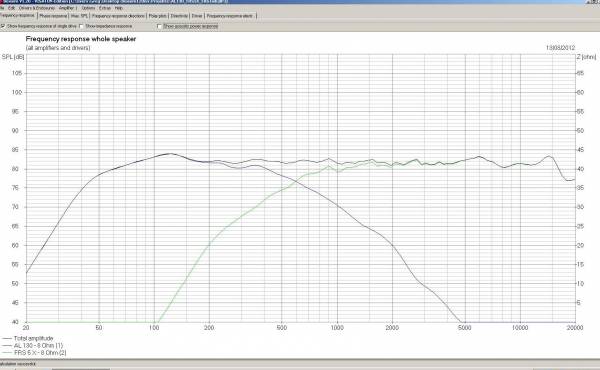
Task: Switch to the Frequency response tab
Action: [18, 16]
